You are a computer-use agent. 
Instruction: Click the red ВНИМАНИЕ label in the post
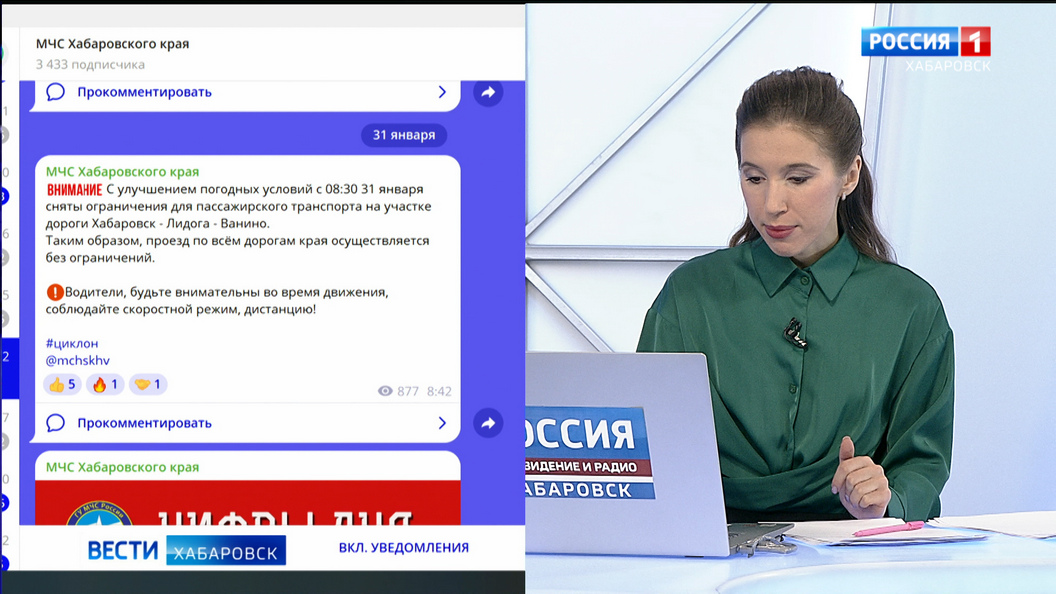coord(74,190)
